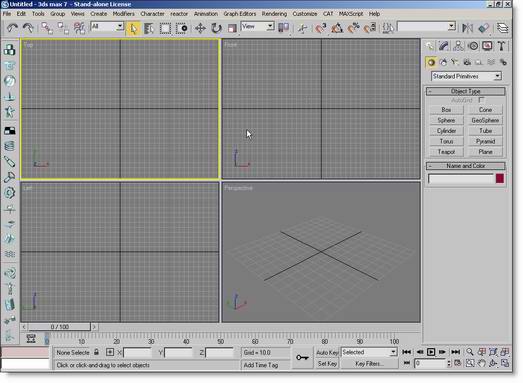
Task: Click the Sphere primitive button
Action: click(446, 120)
